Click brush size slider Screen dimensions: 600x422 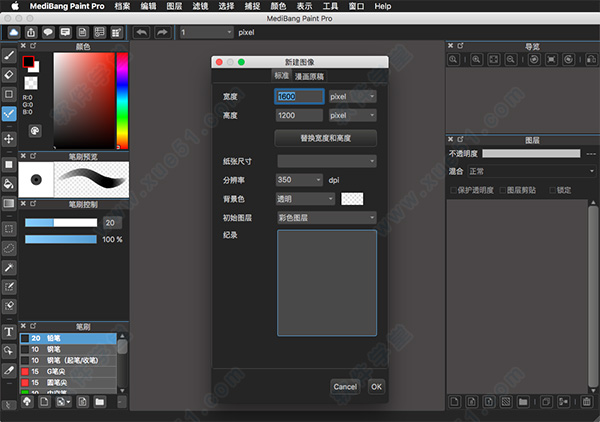click(61, 223)
